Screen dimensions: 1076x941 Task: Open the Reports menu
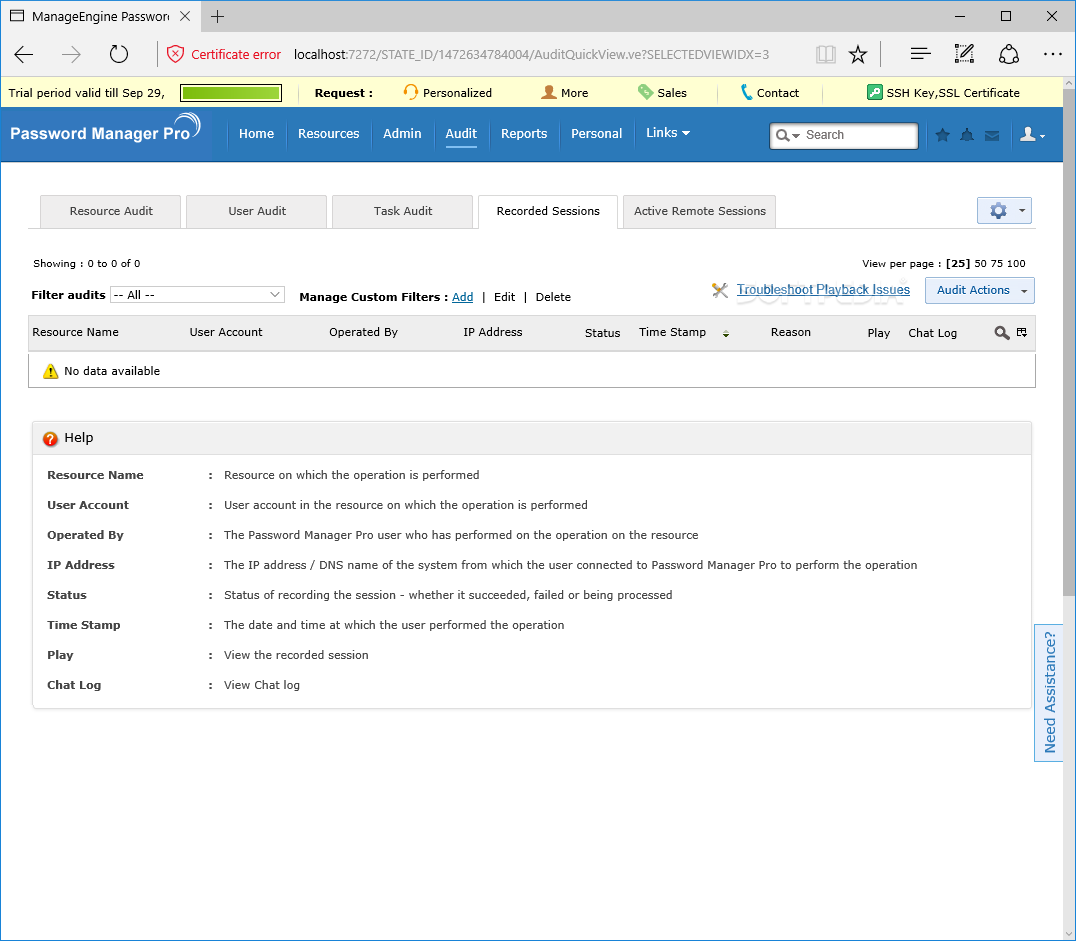pyautogui.click(x=524, y=134)
